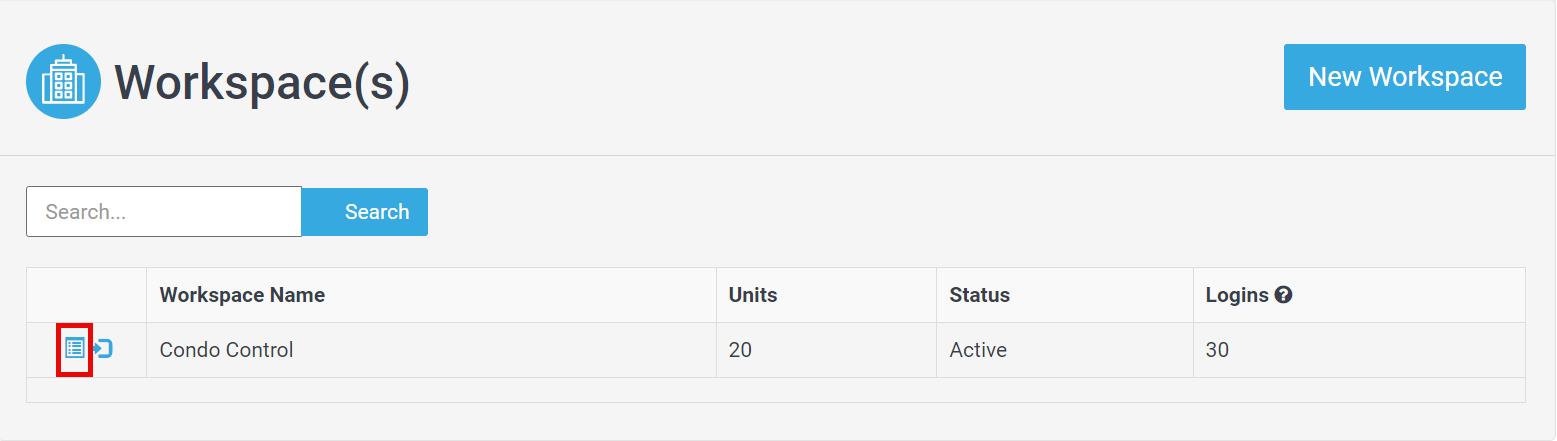Click the Status column header
1557x441 pixels.
click(980, 295)
